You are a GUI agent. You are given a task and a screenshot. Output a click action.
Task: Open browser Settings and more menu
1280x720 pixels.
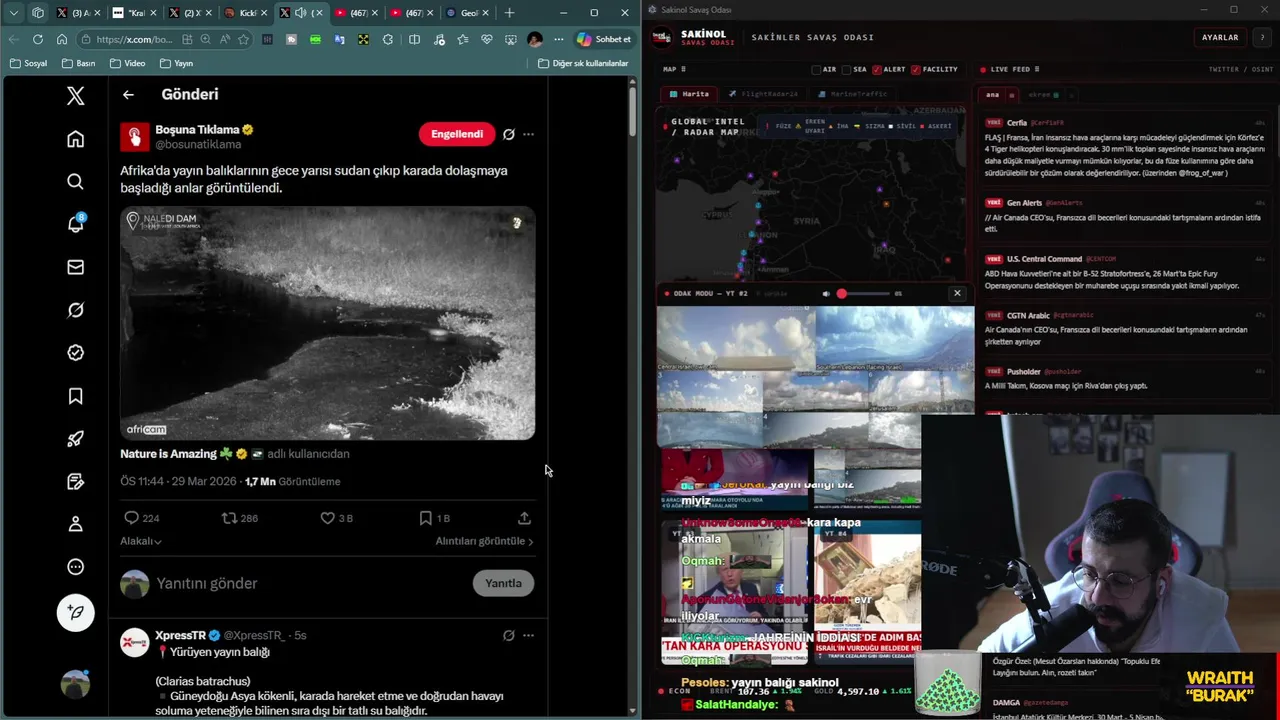click(558, 39)
